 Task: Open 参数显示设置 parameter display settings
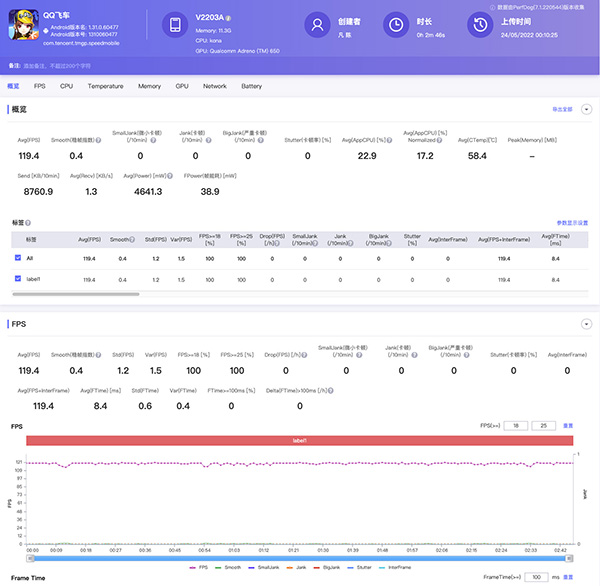572,222
